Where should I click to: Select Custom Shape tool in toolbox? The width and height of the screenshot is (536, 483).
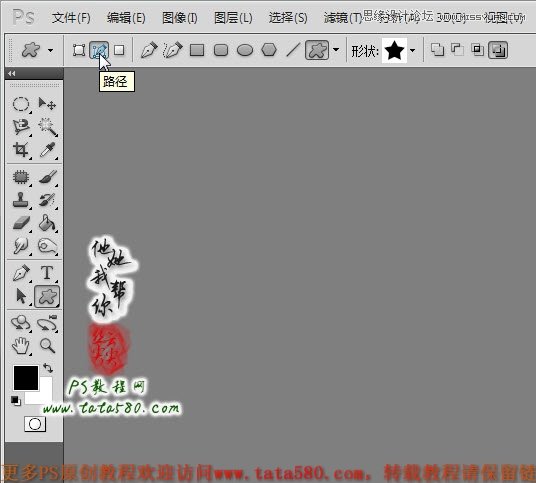point(48,296)
